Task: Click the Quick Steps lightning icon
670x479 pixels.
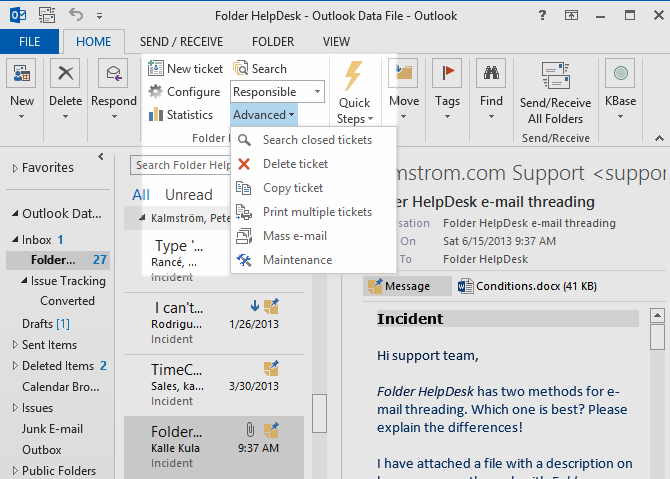Action: (x=354, y=76)
